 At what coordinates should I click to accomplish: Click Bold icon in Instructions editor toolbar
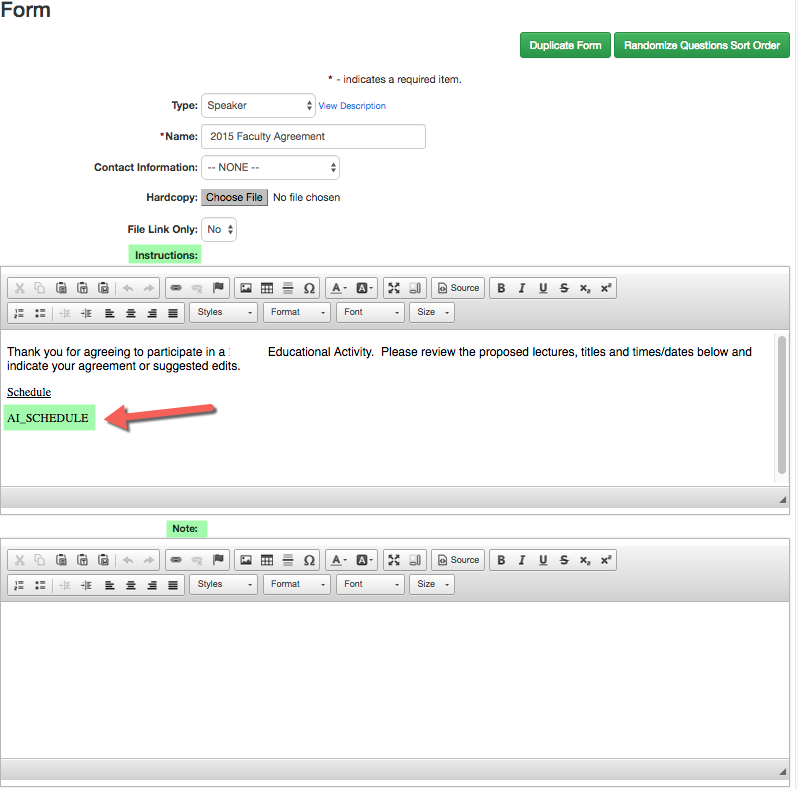[x=501, y=288]
